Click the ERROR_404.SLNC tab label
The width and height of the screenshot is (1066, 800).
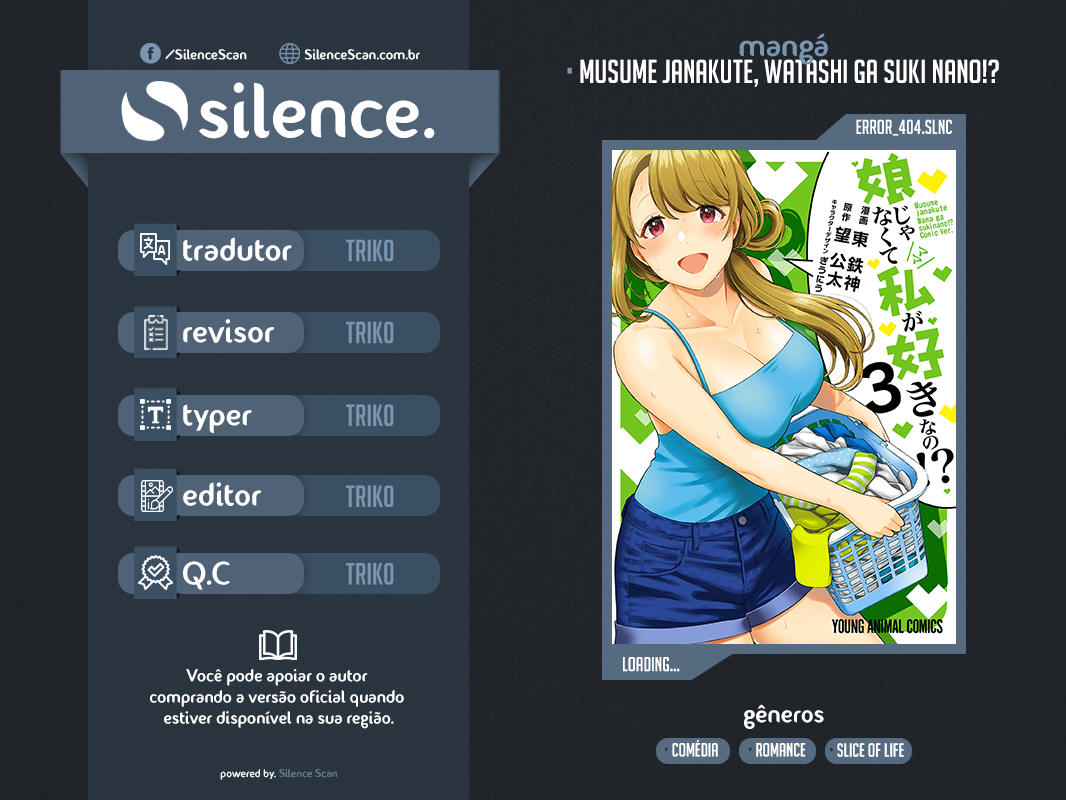point(902,127)
